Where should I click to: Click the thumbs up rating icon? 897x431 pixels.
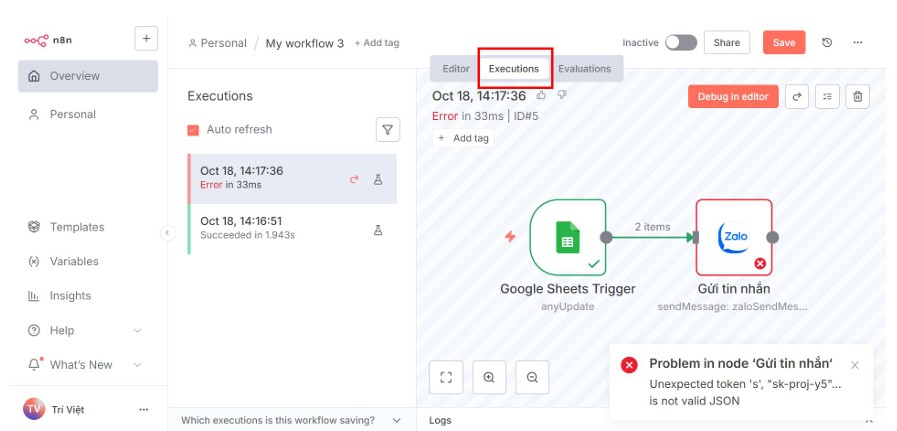541,95
